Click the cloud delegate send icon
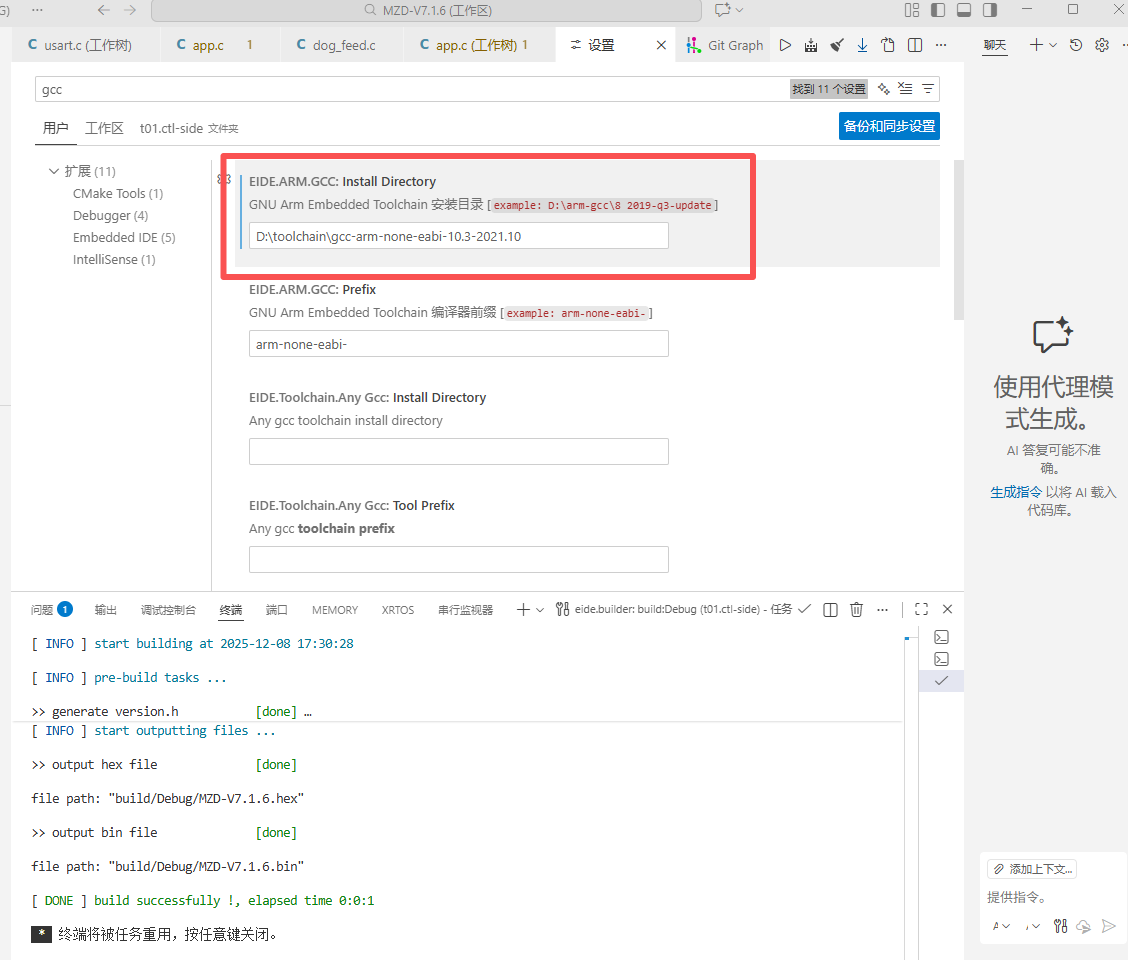Screen dimensions: 1128x960 pyautogui.click(x=1083, y=926)
